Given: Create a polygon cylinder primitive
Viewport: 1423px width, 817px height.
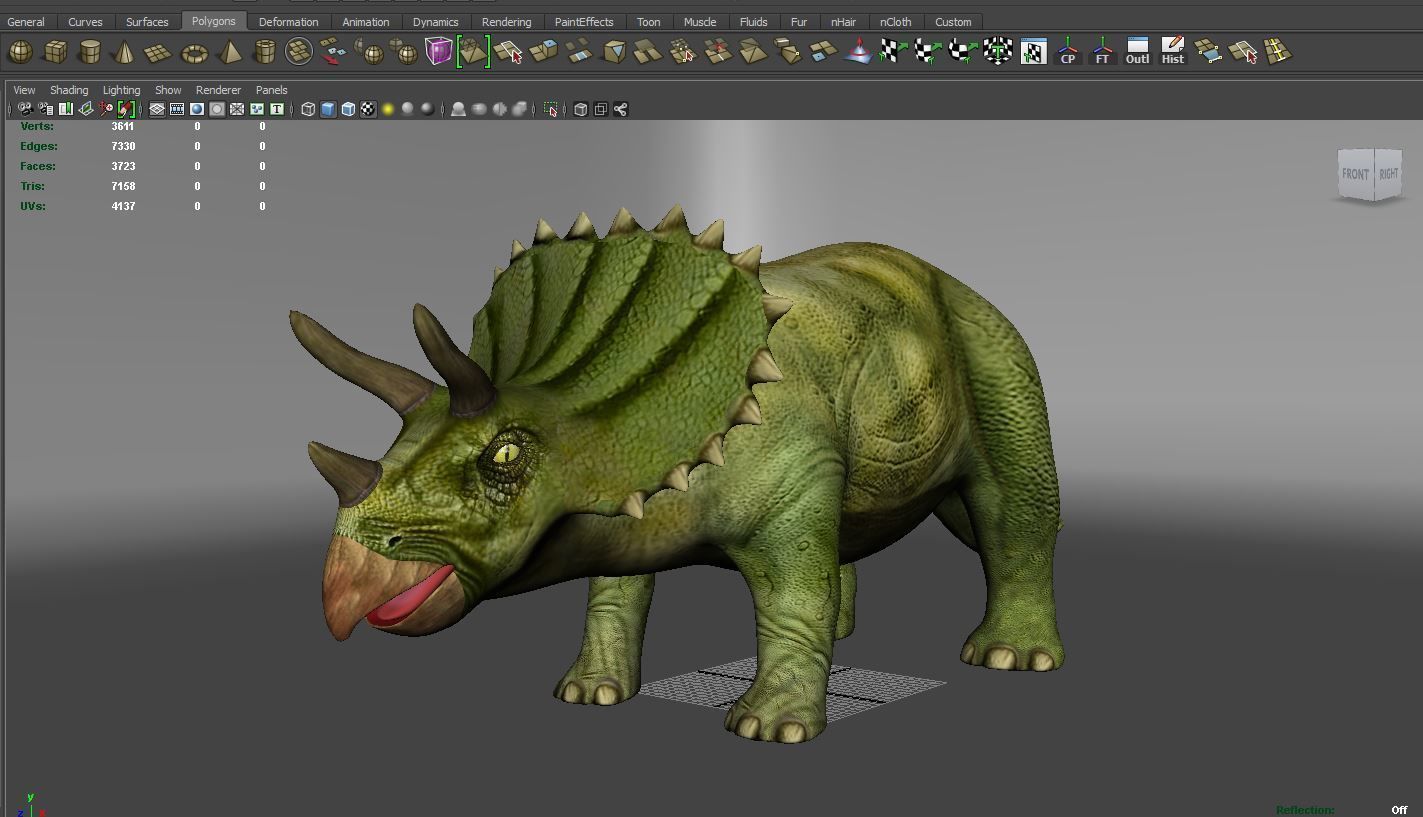Looking at the screenshot, I should pos(90,51).
